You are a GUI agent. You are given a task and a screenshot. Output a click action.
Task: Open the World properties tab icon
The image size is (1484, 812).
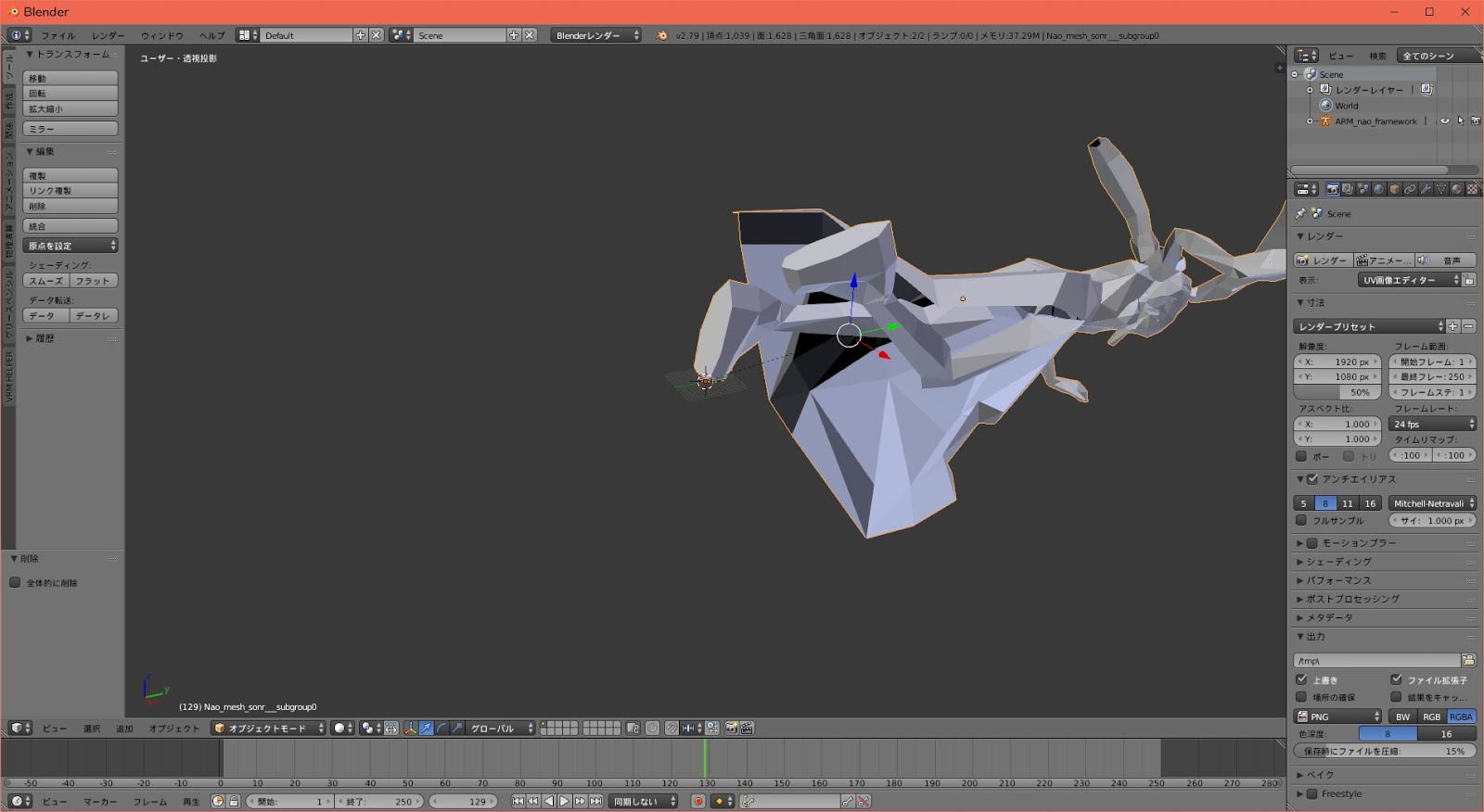pyautogui.click(x=1378, y=189)
